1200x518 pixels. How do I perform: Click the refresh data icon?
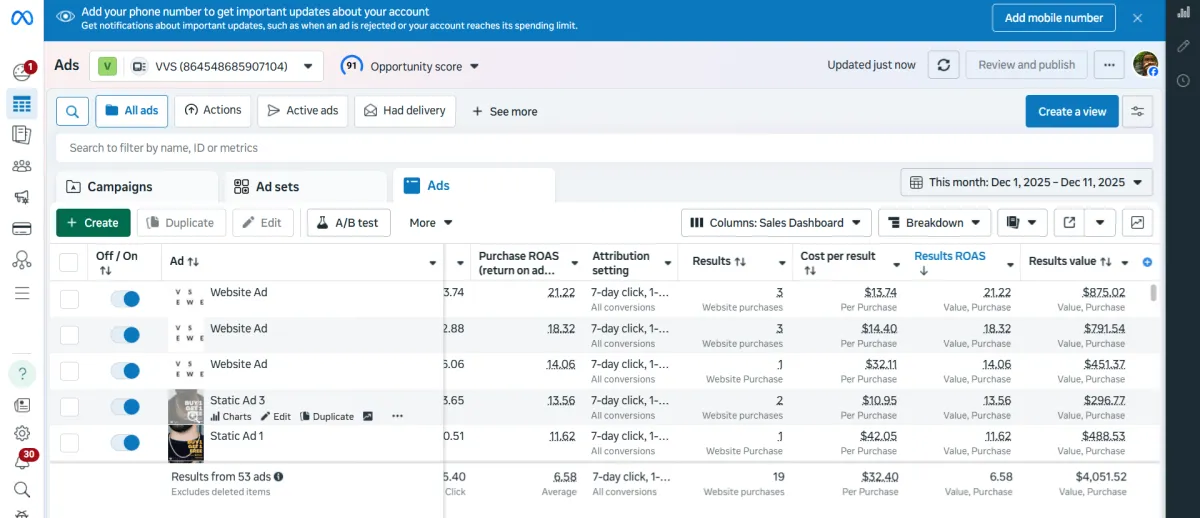pyautogui.click(x=942, y=65)
